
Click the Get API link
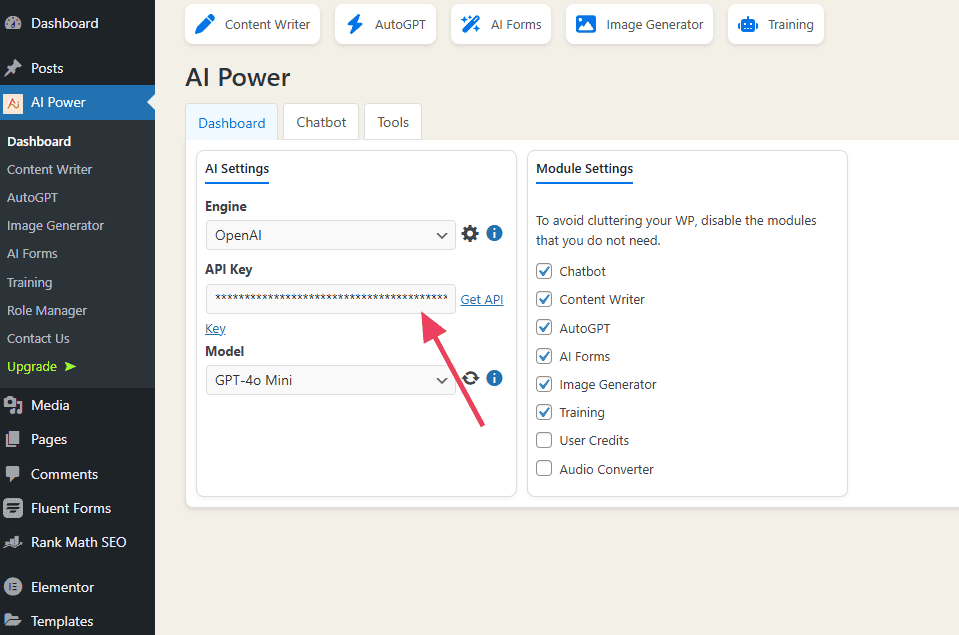pyautogui.click(x=482, y=300)
